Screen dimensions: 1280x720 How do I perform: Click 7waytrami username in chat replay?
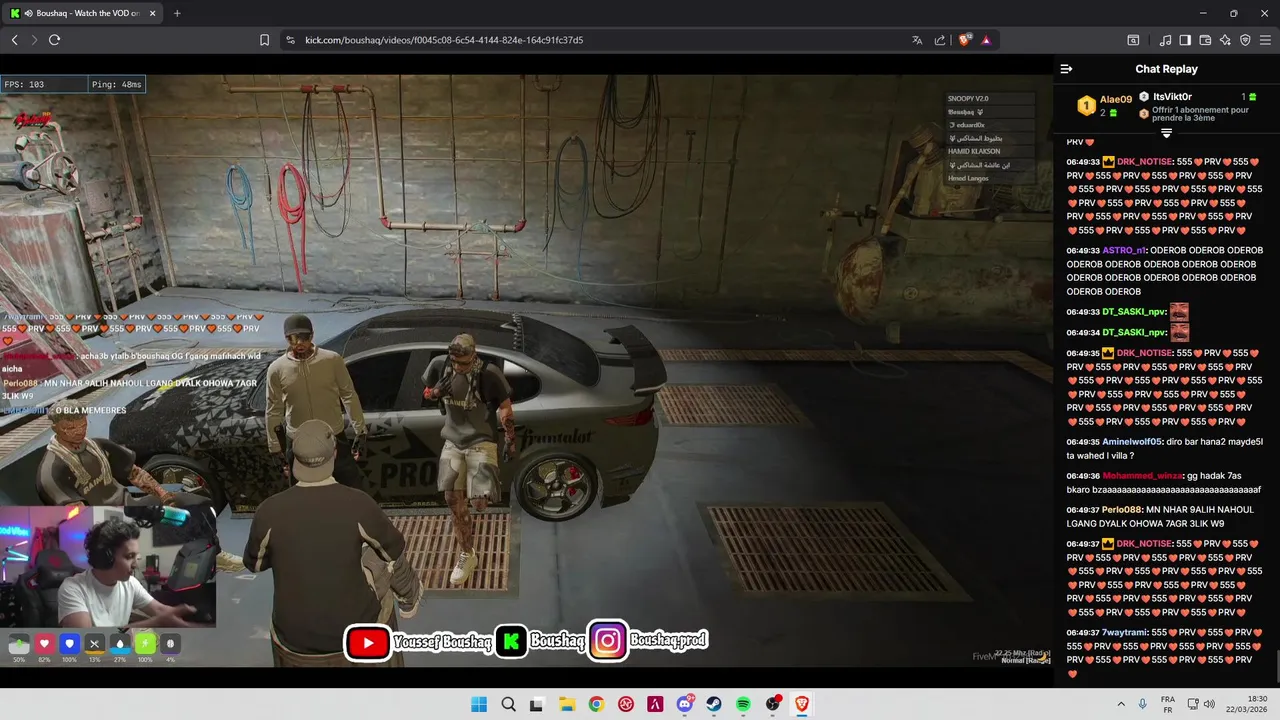tap(1124, 633)
